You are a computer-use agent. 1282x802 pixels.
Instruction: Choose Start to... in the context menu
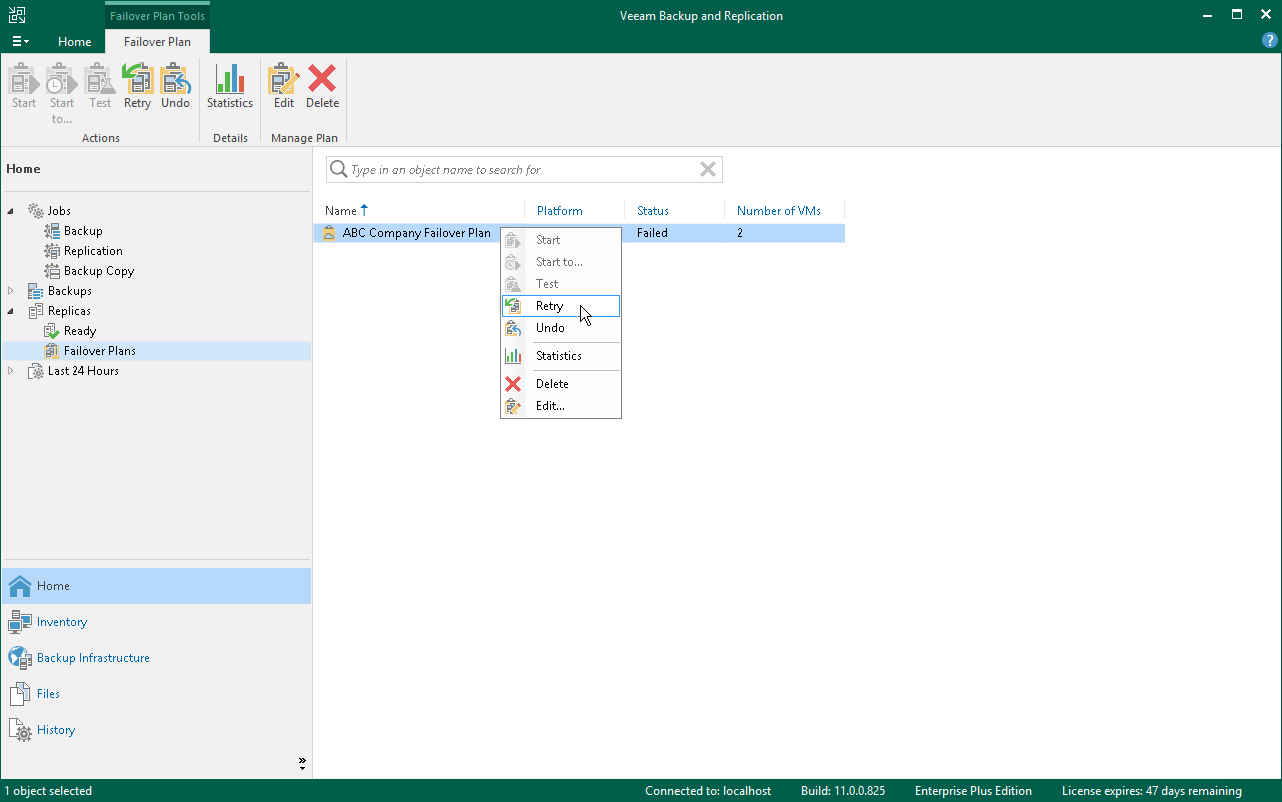point(561,262)
